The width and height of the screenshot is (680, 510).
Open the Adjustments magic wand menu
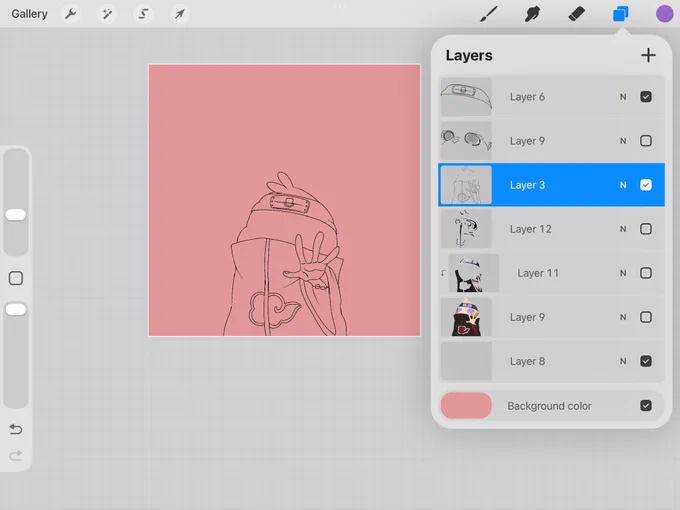pyautogui.click(x=107, y=14)
